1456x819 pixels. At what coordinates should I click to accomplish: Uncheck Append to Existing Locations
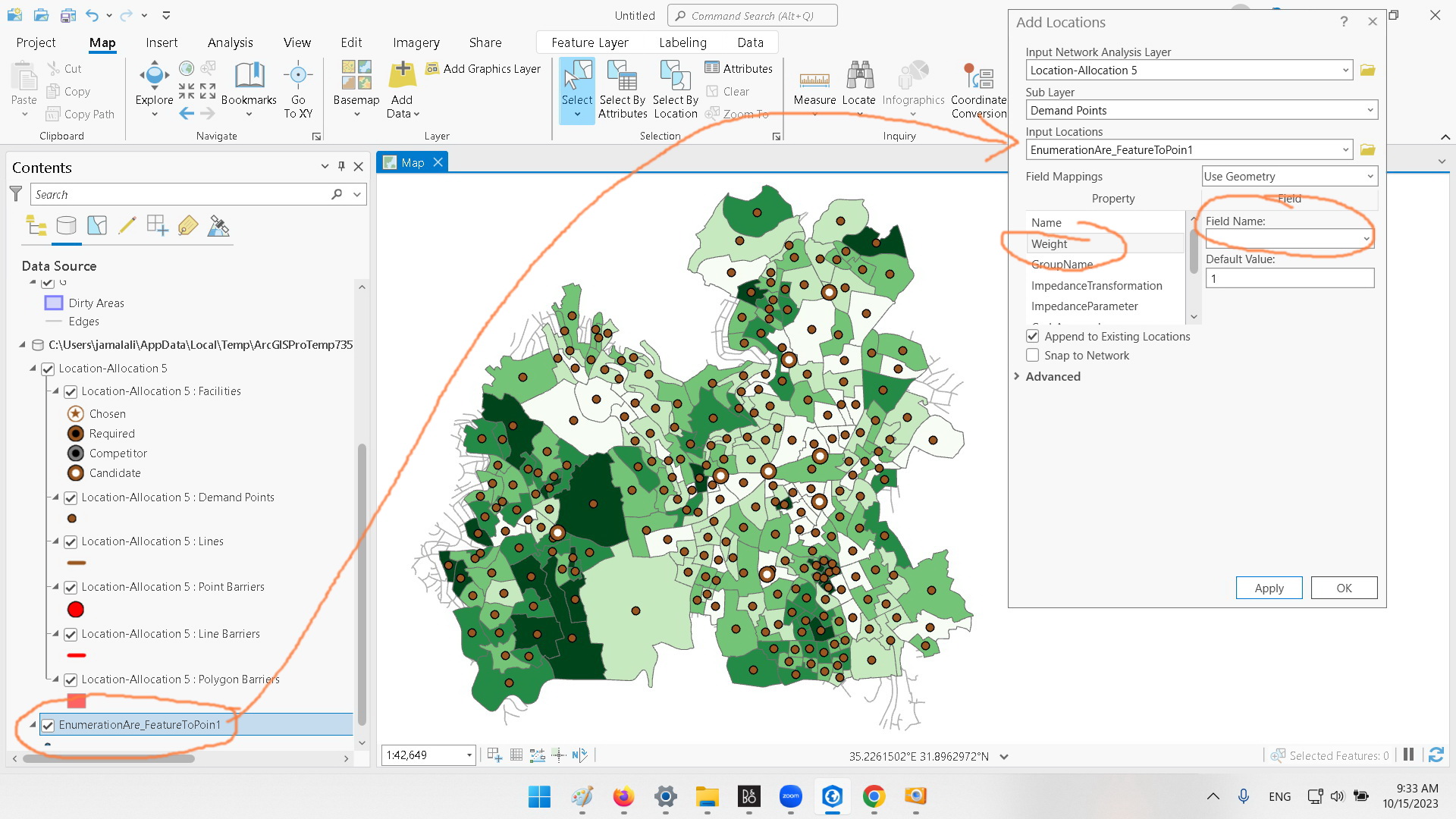click(x=1032, y=336)
